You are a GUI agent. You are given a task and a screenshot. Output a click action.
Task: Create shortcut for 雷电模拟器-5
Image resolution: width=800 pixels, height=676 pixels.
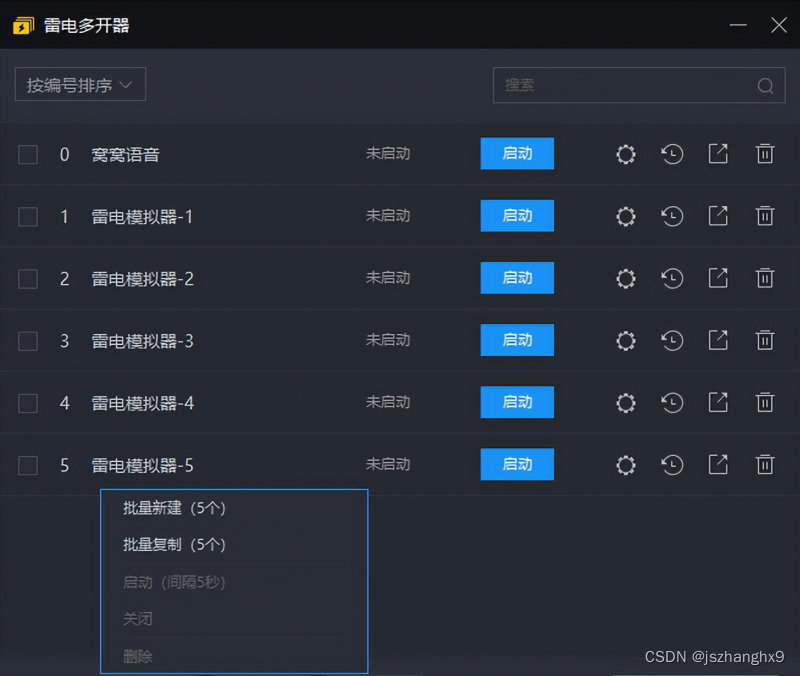click(x=718, y=465)
